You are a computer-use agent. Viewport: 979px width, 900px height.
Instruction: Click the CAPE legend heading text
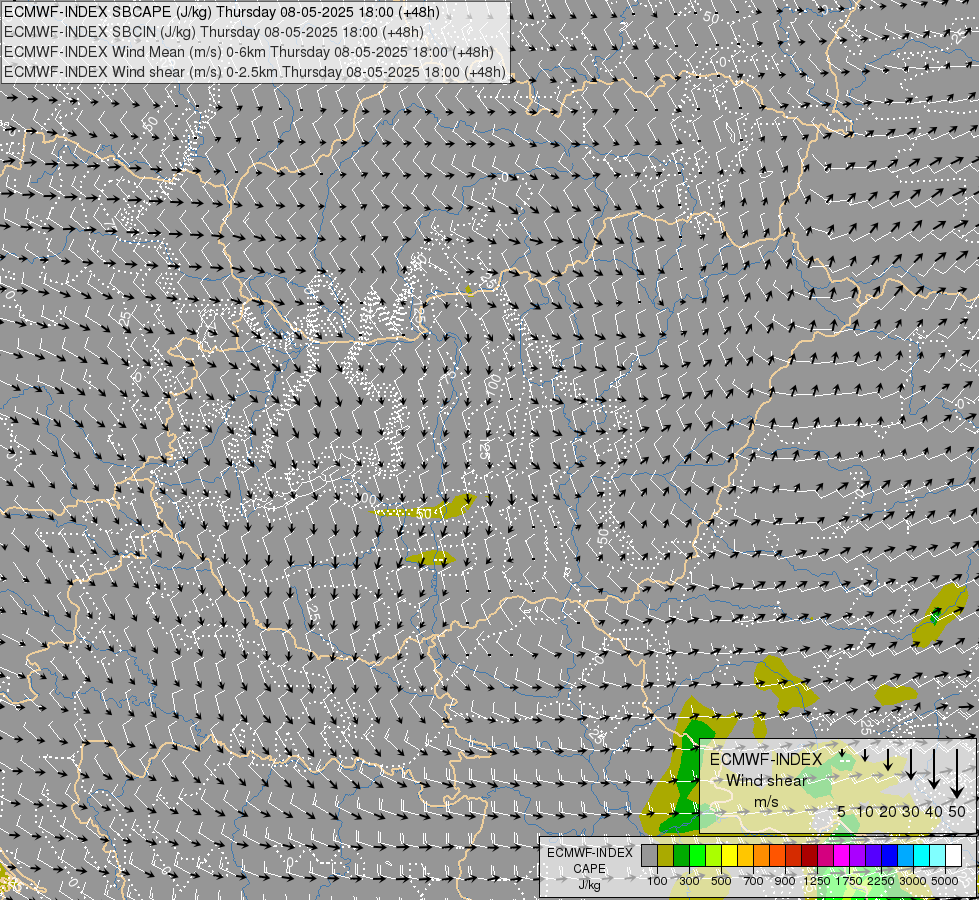[x=589, y=869]
